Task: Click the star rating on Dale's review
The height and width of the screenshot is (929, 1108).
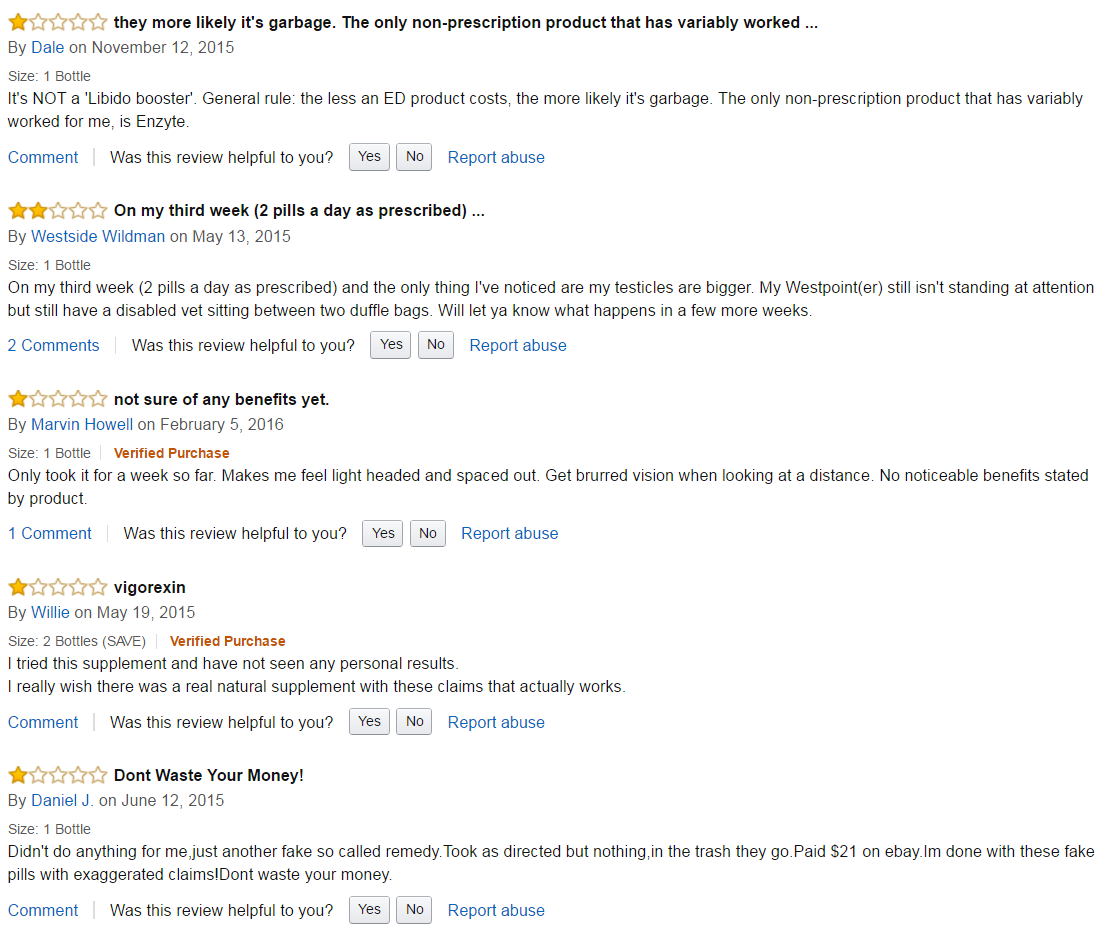Action: (x=57, y=21)
